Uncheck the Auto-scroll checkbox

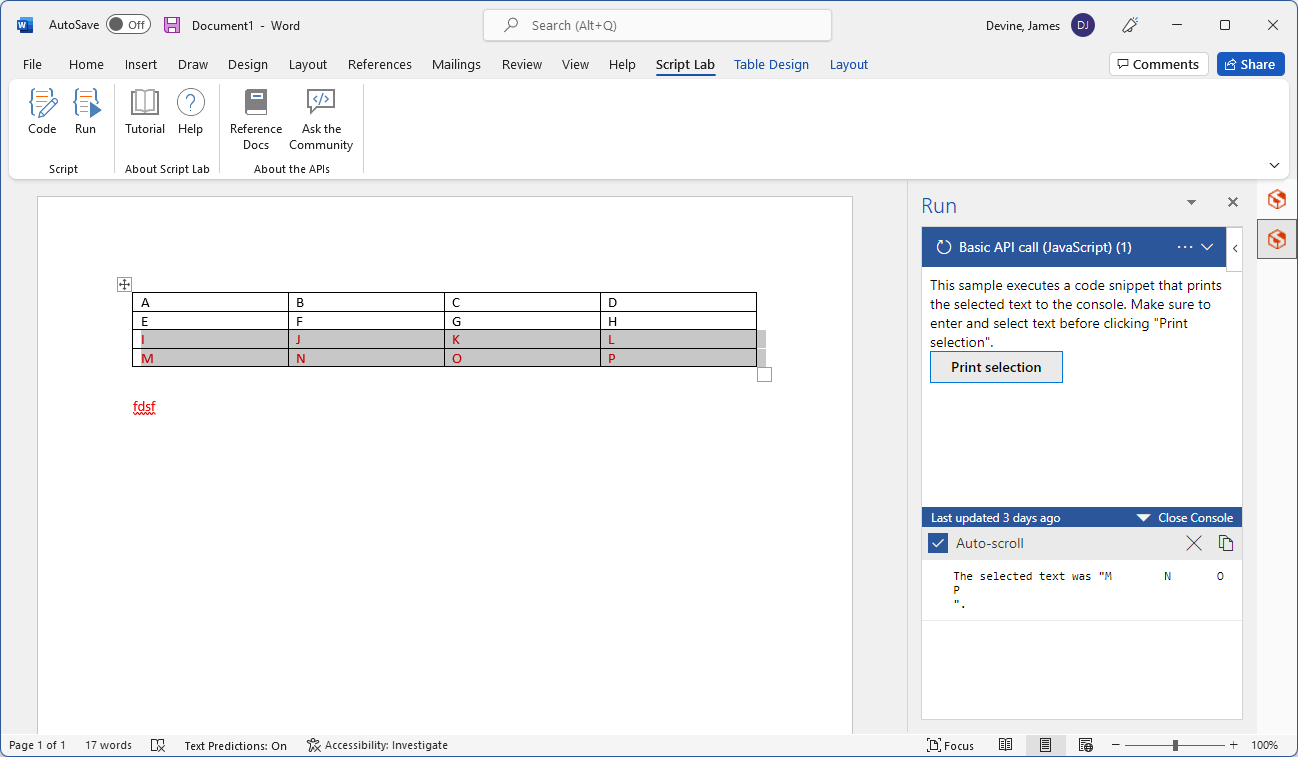click(x=938, y=542)
